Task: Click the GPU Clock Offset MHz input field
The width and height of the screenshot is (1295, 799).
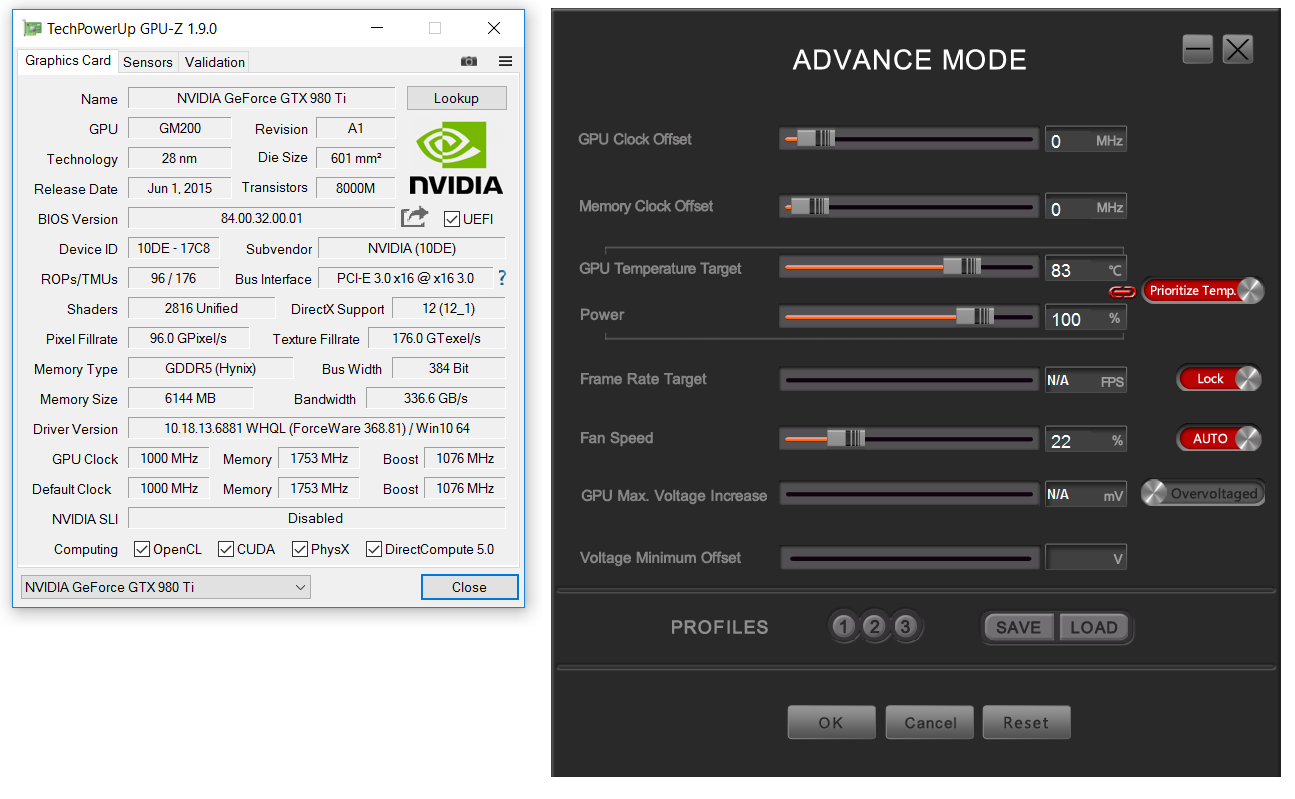Action: coord(1086,140)
